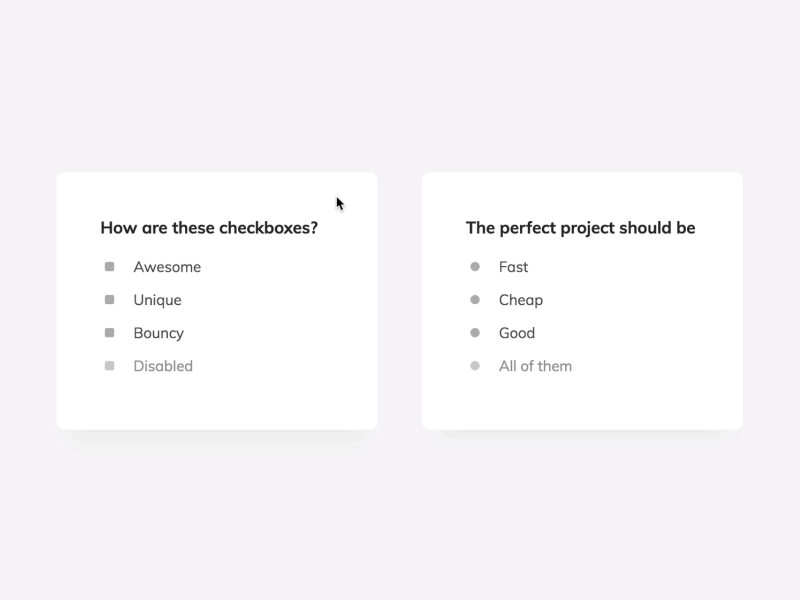The image size is (800, 600).
Task: Click the 'Cheap' option label
Action: pos(521,299)
